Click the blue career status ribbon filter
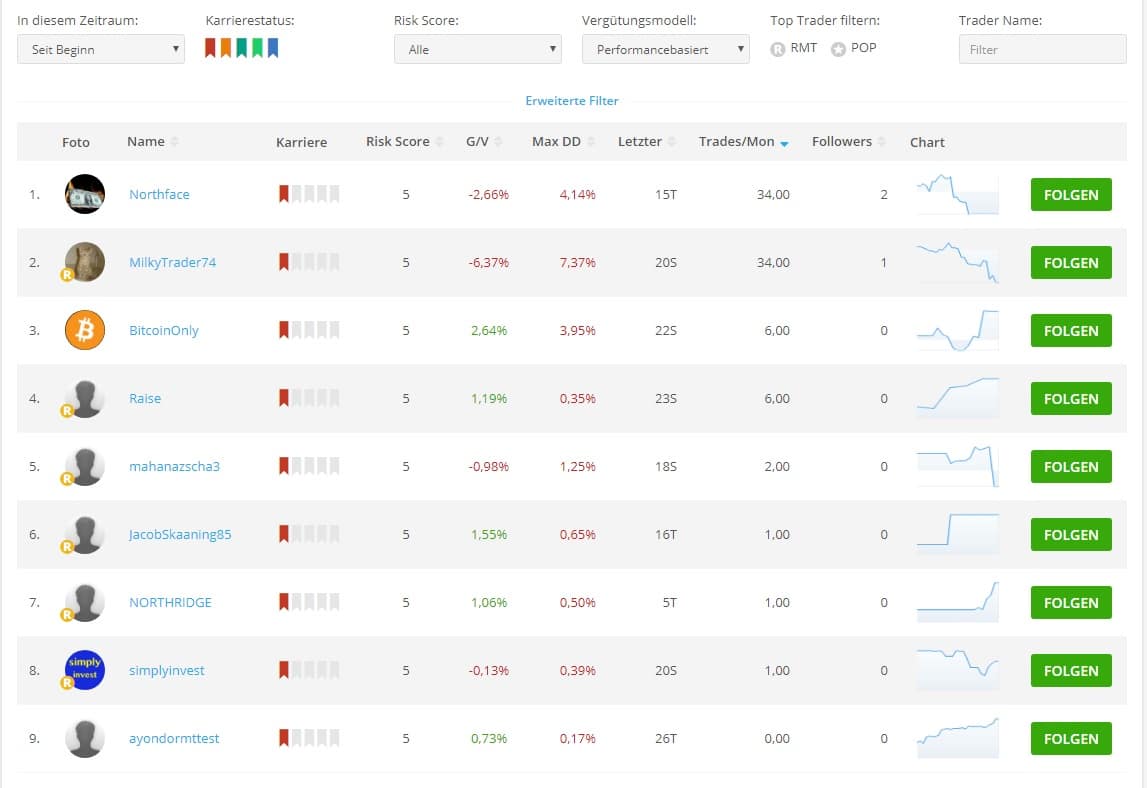 (273, 48)
